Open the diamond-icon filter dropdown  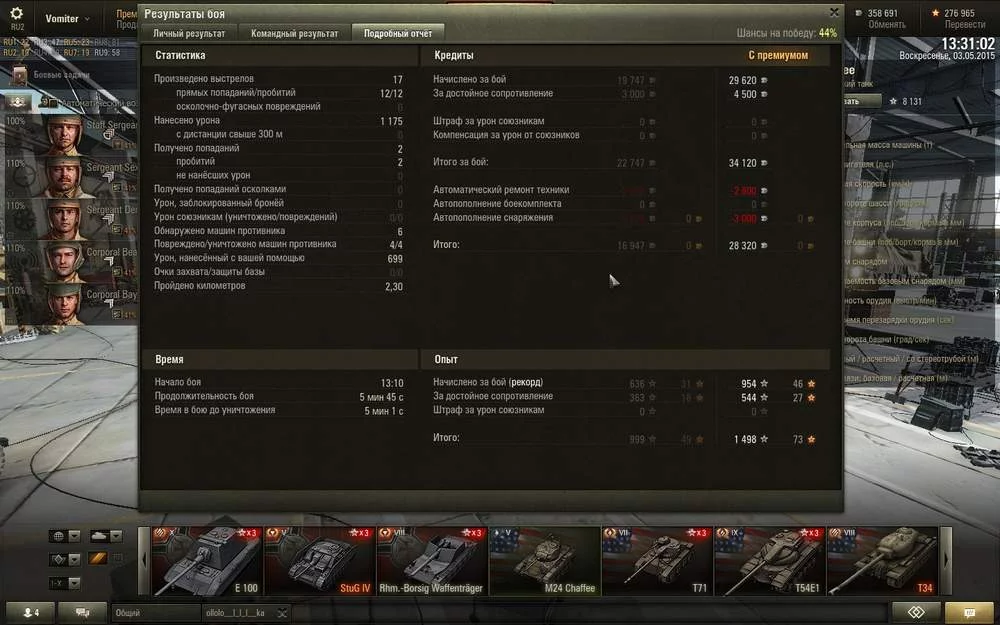pos(65,559)
